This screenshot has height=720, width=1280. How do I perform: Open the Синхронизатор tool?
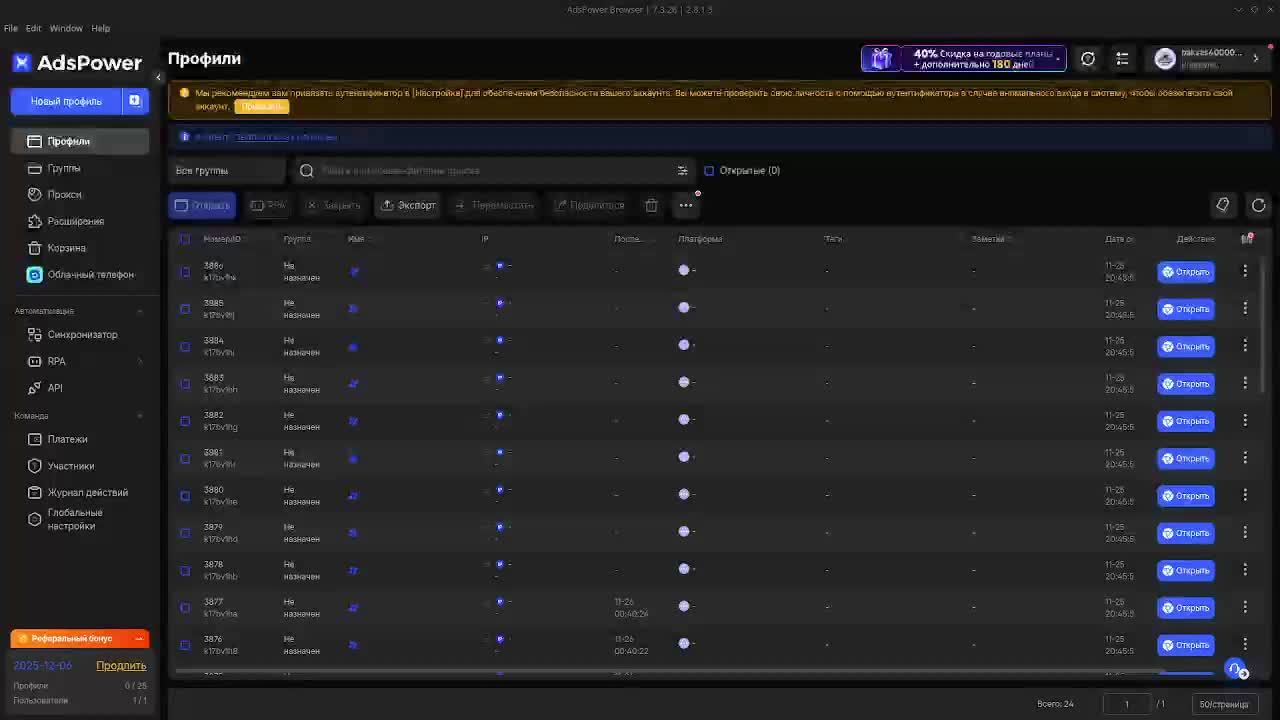tap(80, 334)
